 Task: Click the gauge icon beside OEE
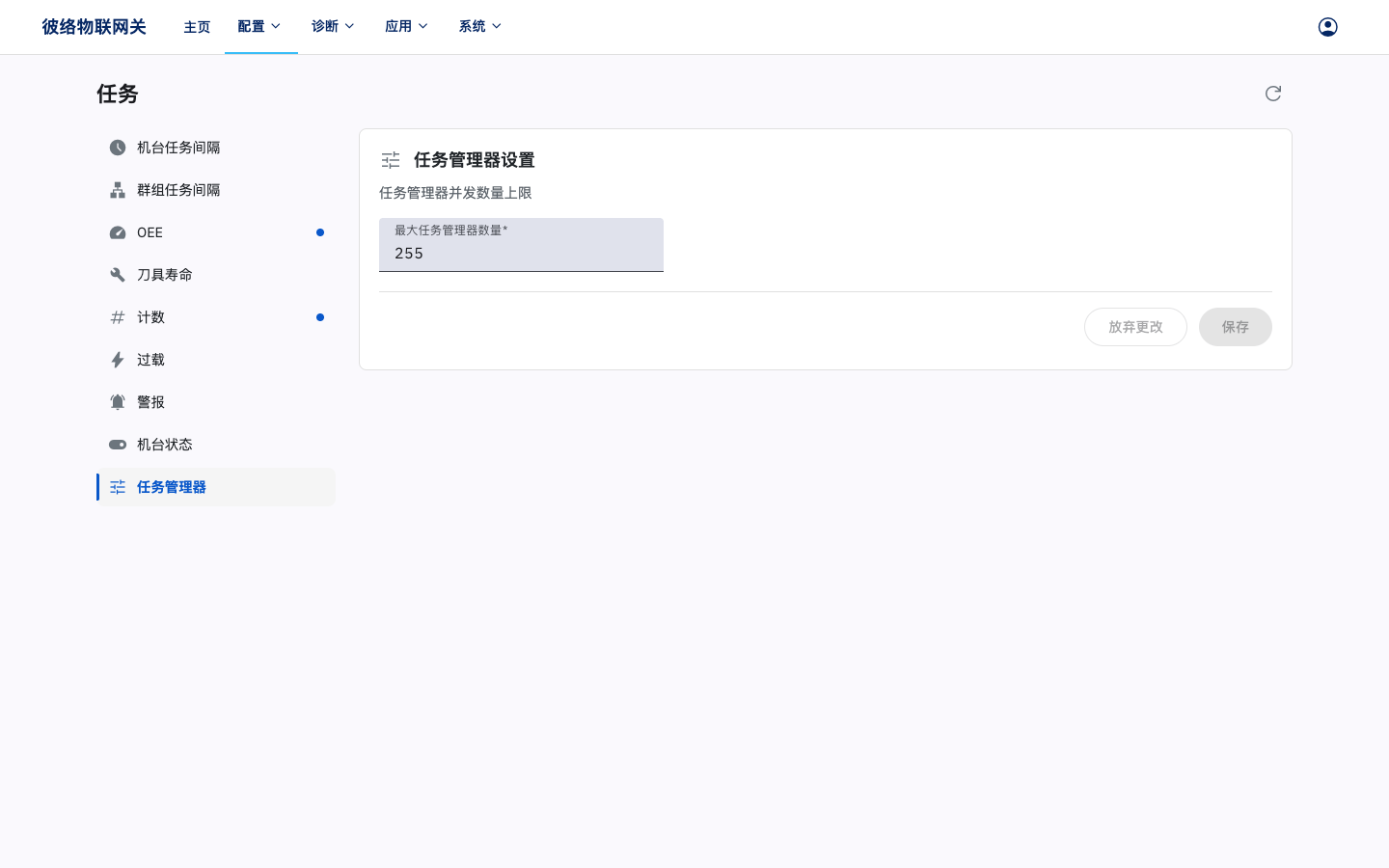pyautogui.click(x=118, y=232)
